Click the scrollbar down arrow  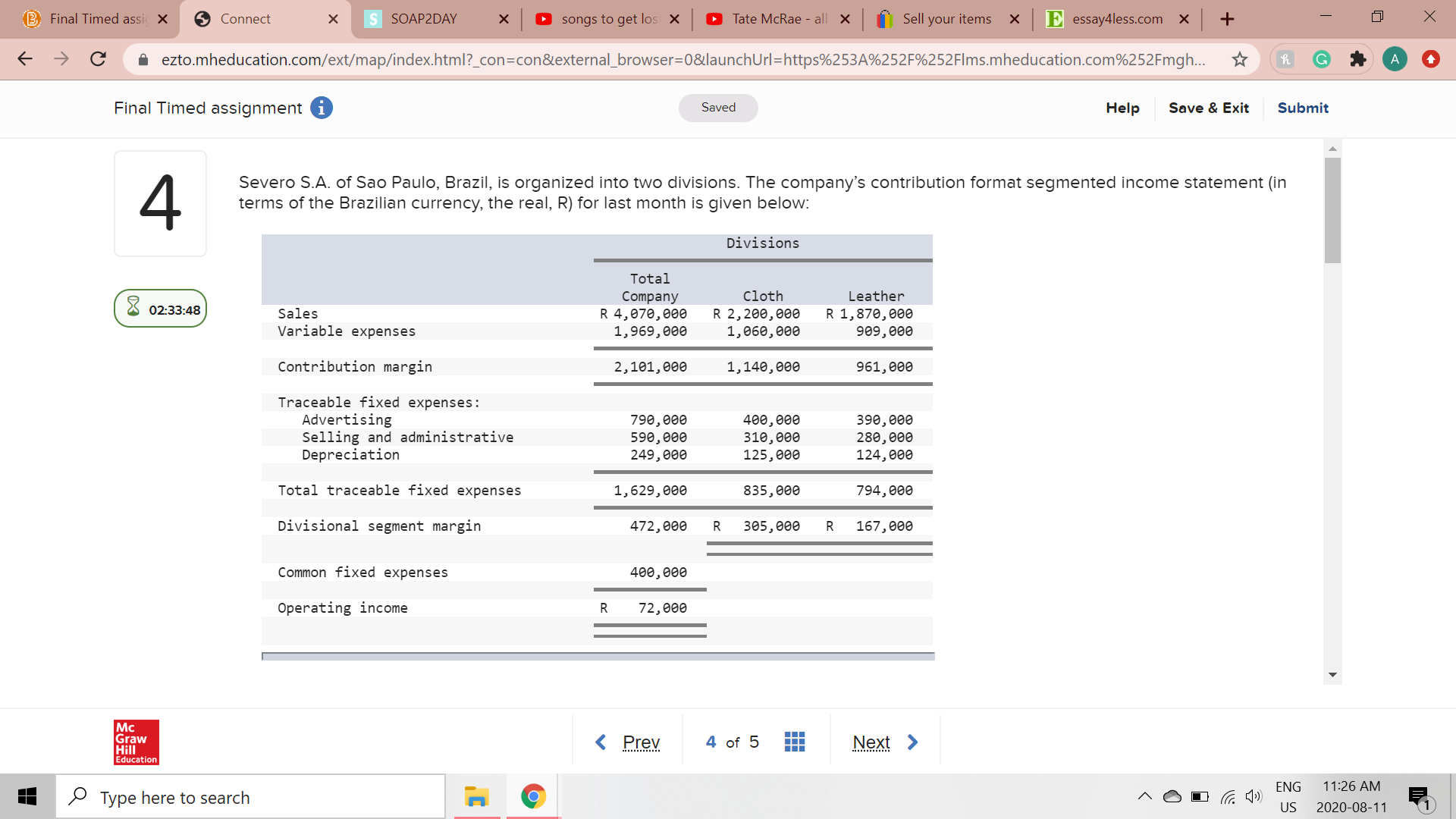tap(1332, 674)
